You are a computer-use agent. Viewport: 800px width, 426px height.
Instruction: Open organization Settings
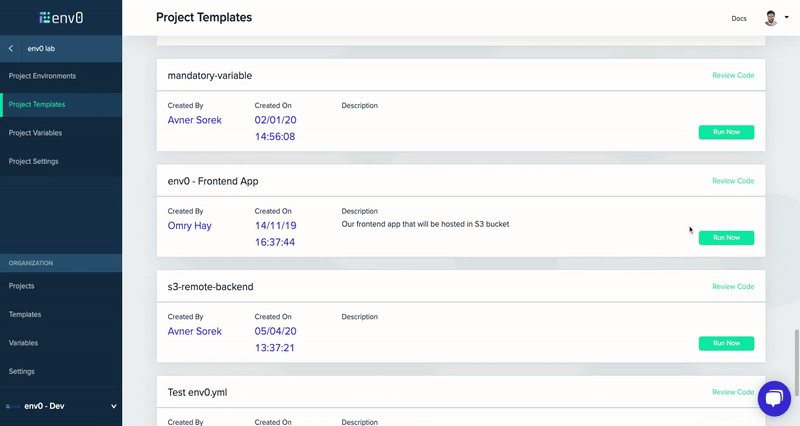coord(22,371)
